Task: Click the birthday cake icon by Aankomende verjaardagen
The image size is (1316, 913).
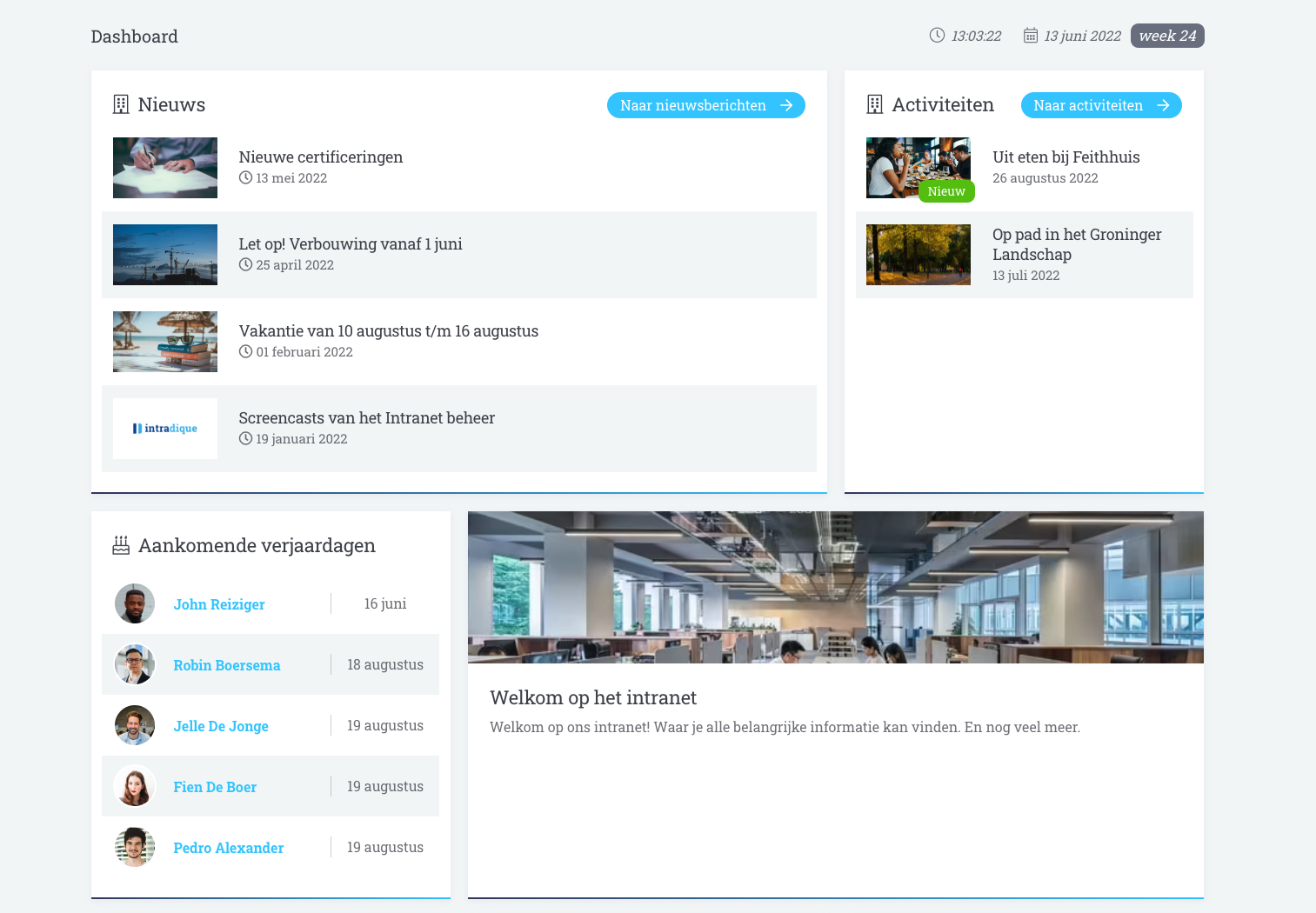Action: coord(121,545)
